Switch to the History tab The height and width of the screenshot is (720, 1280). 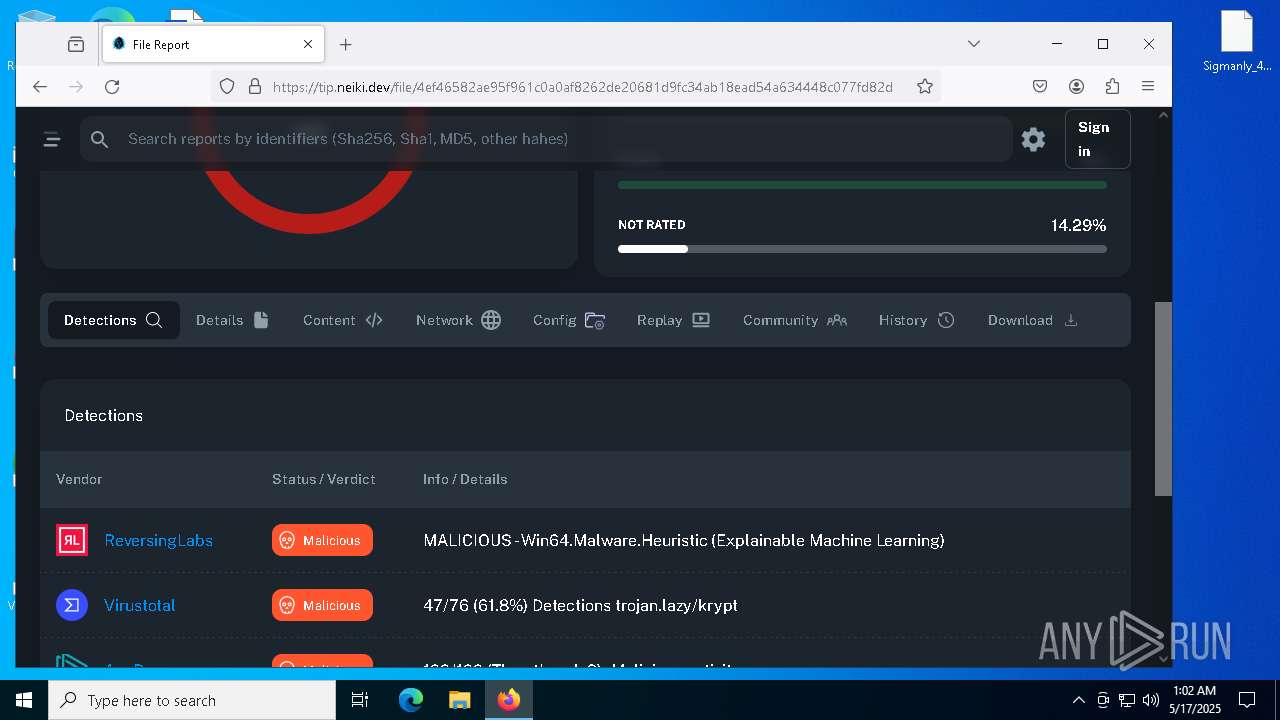click(x=916, y=320)
